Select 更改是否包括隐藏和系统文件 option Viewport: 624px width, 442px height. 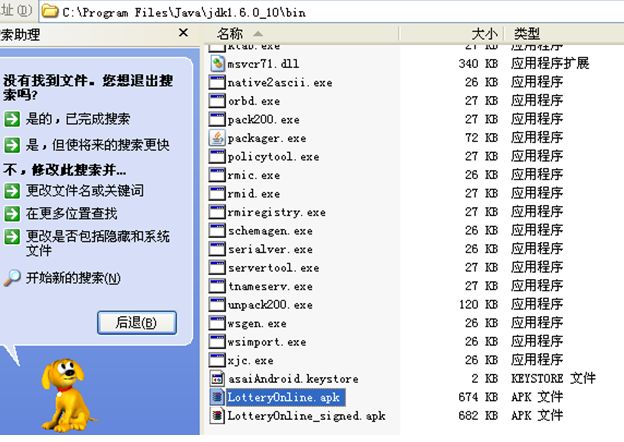[98, 243]
